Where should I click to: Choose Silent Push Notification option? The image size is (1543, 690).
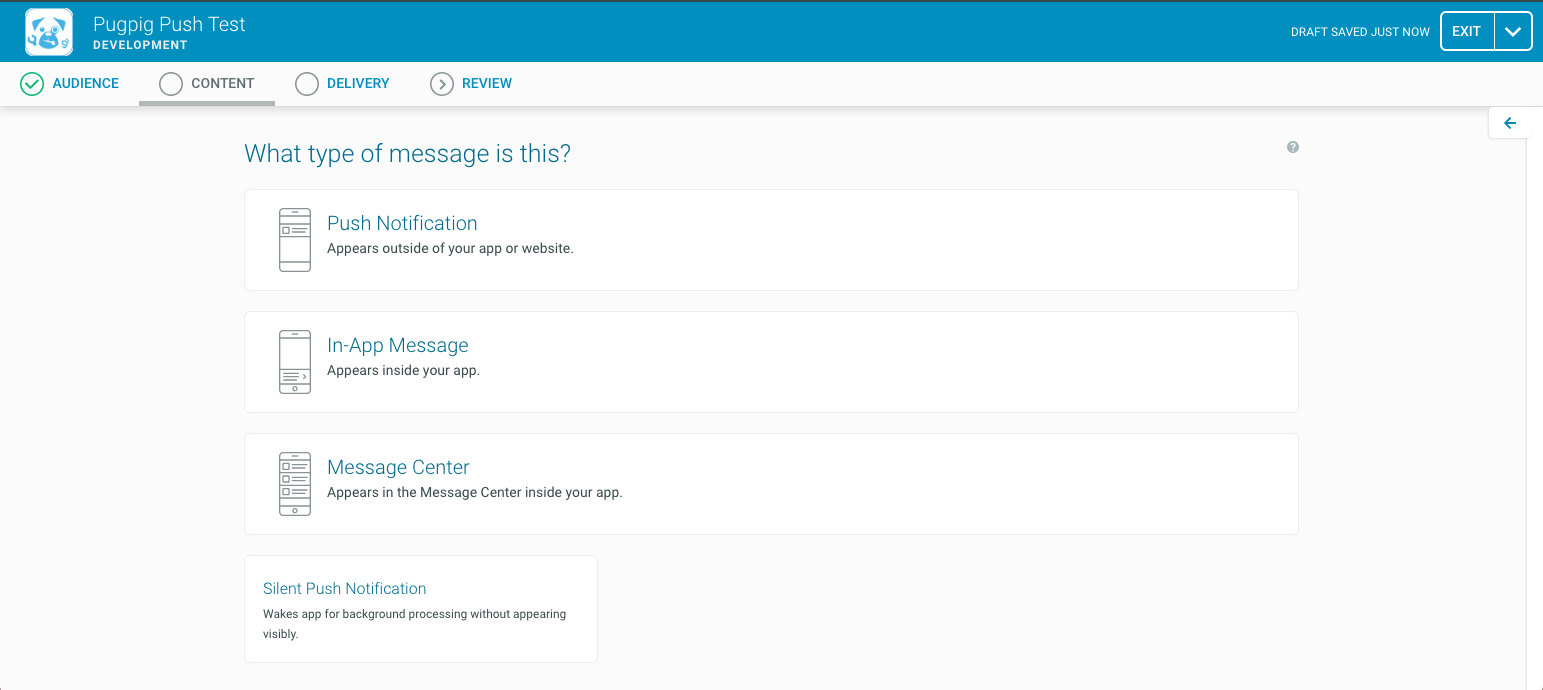[421, 609]
